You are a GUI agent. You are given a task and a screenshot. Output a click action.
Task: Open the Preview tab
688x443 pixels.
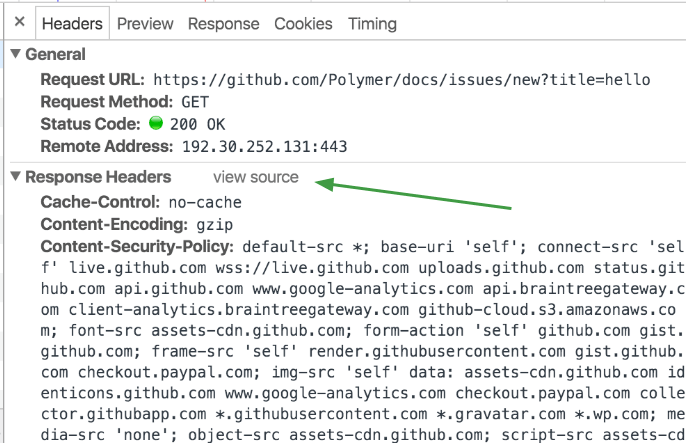click(x=146, y=23)
